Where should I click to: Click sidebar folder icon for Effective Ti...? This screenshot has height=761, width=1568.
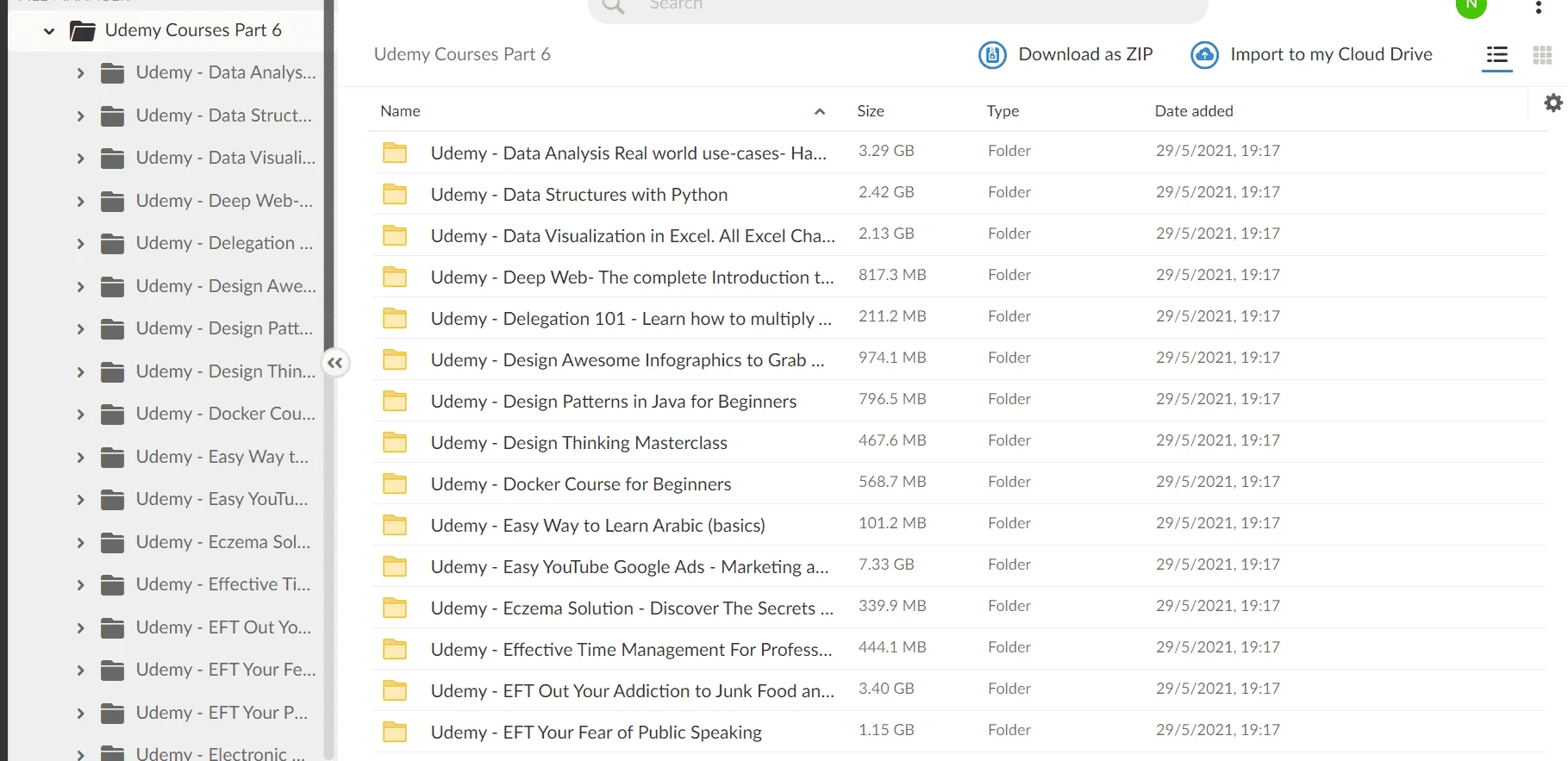112,585
